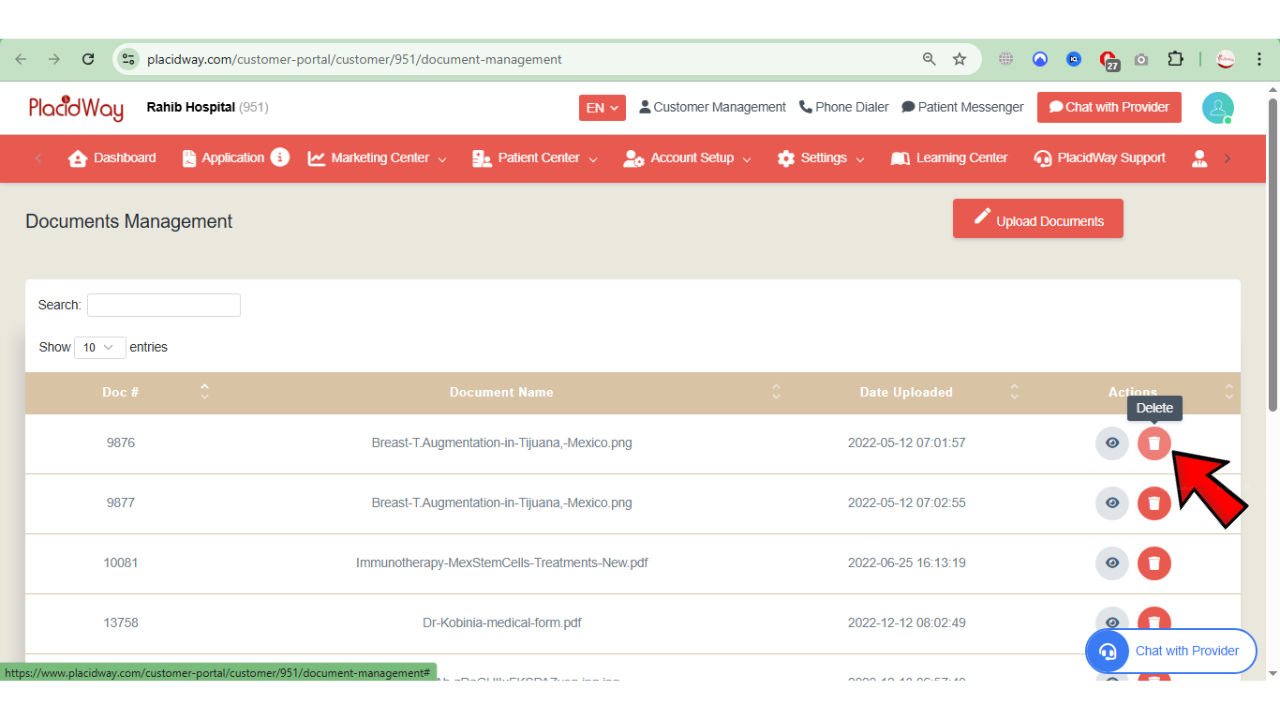Expand the Marketing Center menu

click(377, 158)
